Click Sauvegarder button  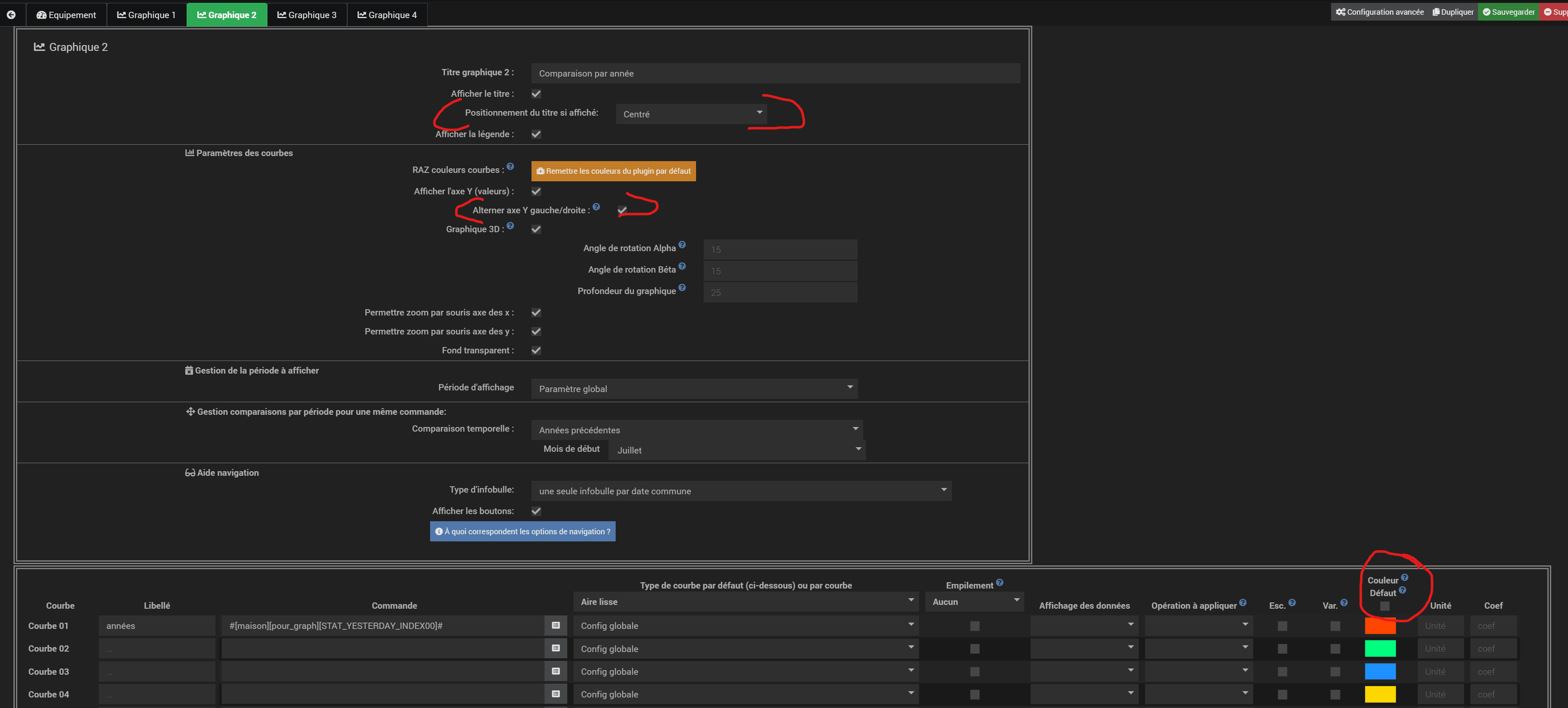(1508, 12)
